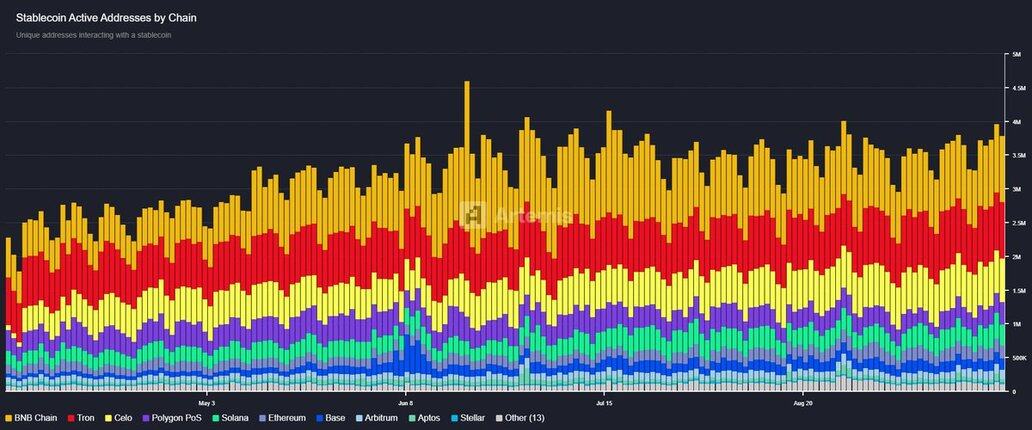Select the Jun 8 x-axis date label
This screenshot has height=430, width=1032.
pyautogui.click(x=406, y=403)
